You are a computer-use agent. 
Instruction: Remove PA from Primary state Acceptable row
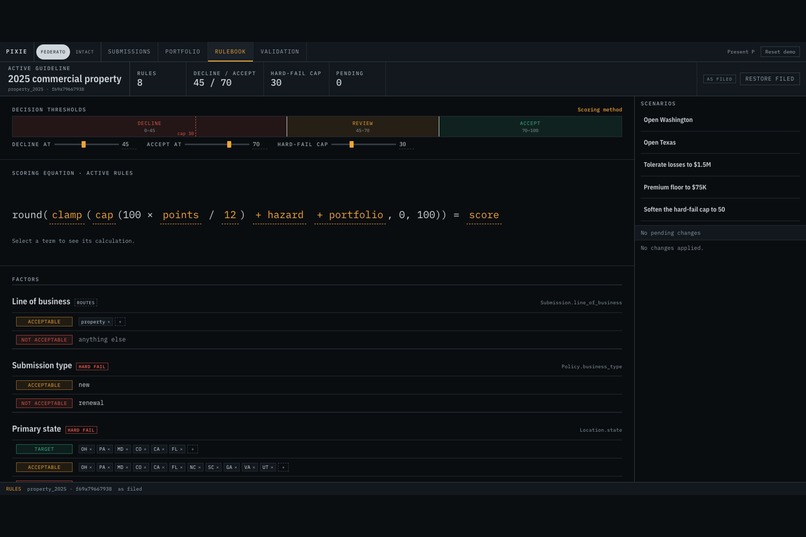pos(108,468)
